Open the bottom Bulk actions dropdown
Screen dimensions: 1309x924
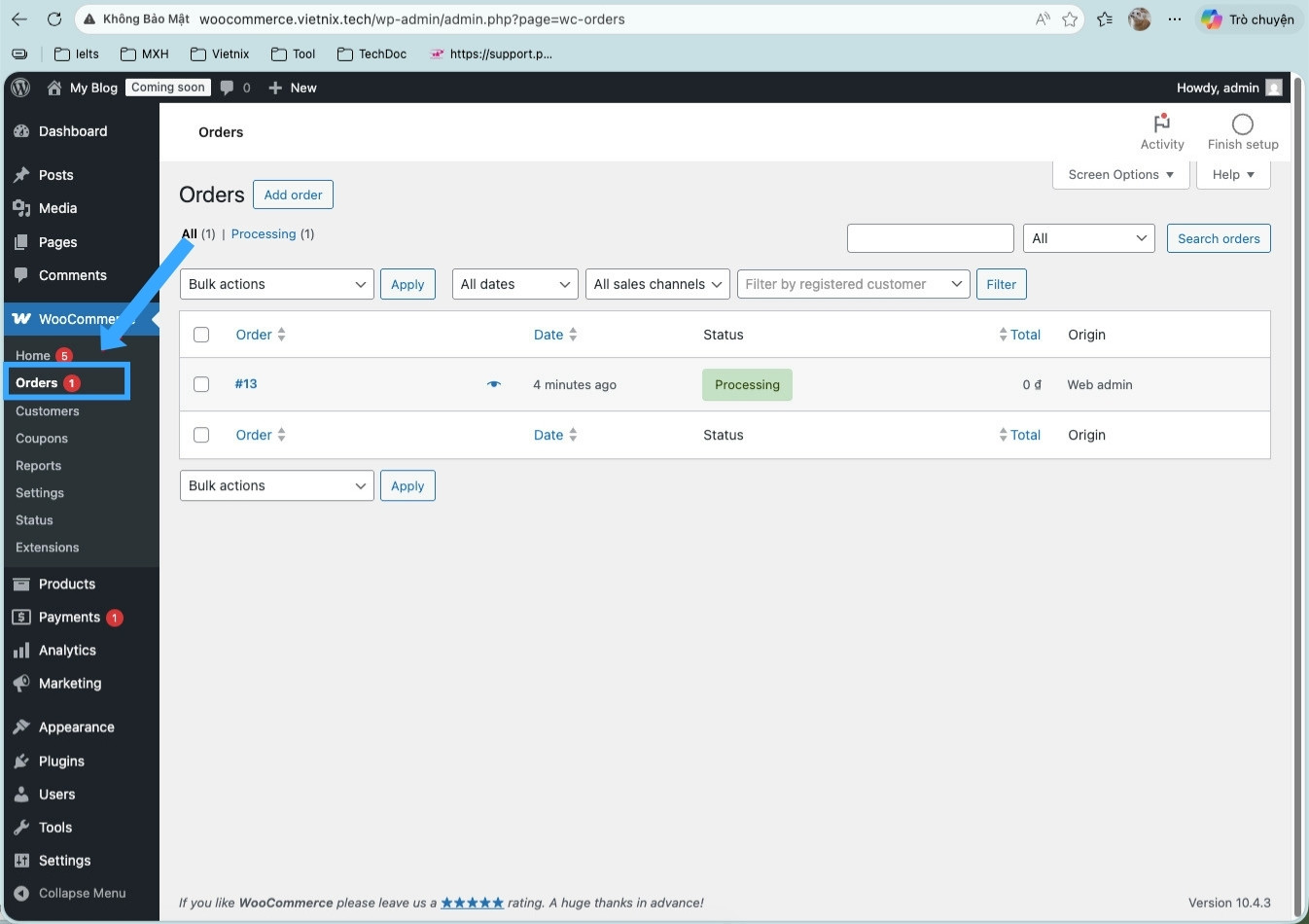pyautogui.click(x=277, y=485)
